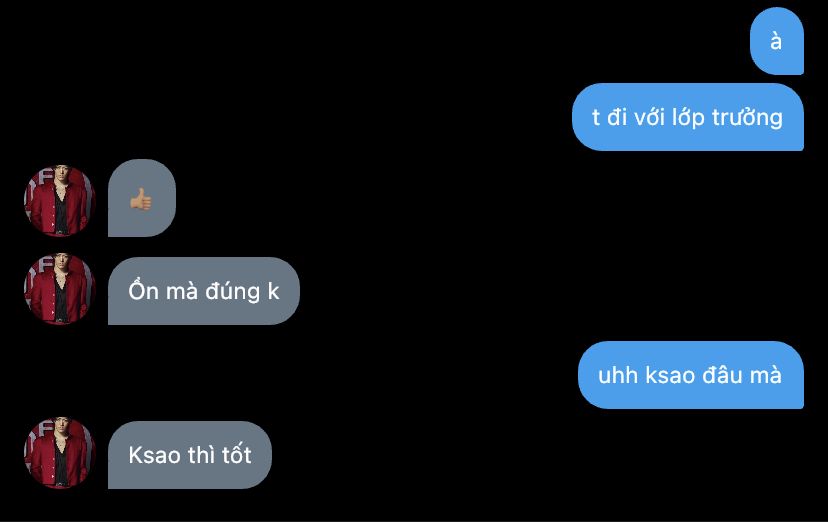Click trailing letter "k" after "đúng"
The image size is (828, 522).
[273, 291]
